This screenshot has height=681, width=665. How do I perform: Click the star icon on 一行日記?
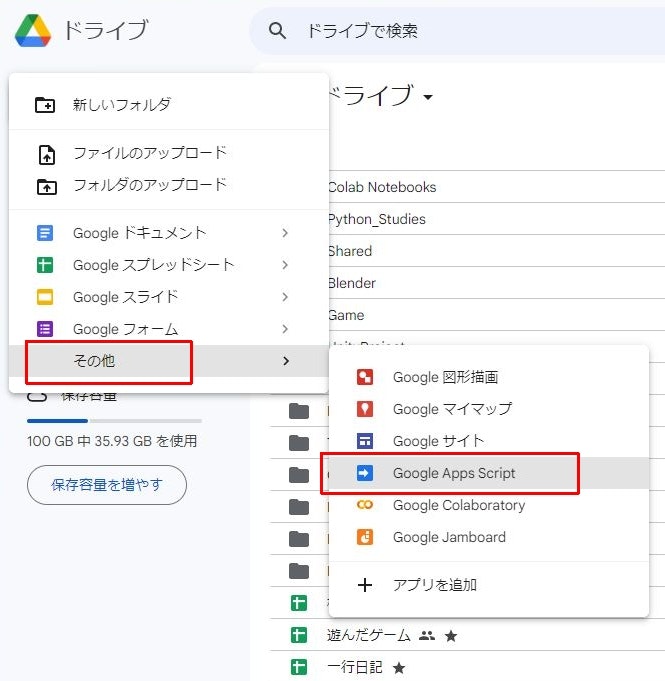399,668
